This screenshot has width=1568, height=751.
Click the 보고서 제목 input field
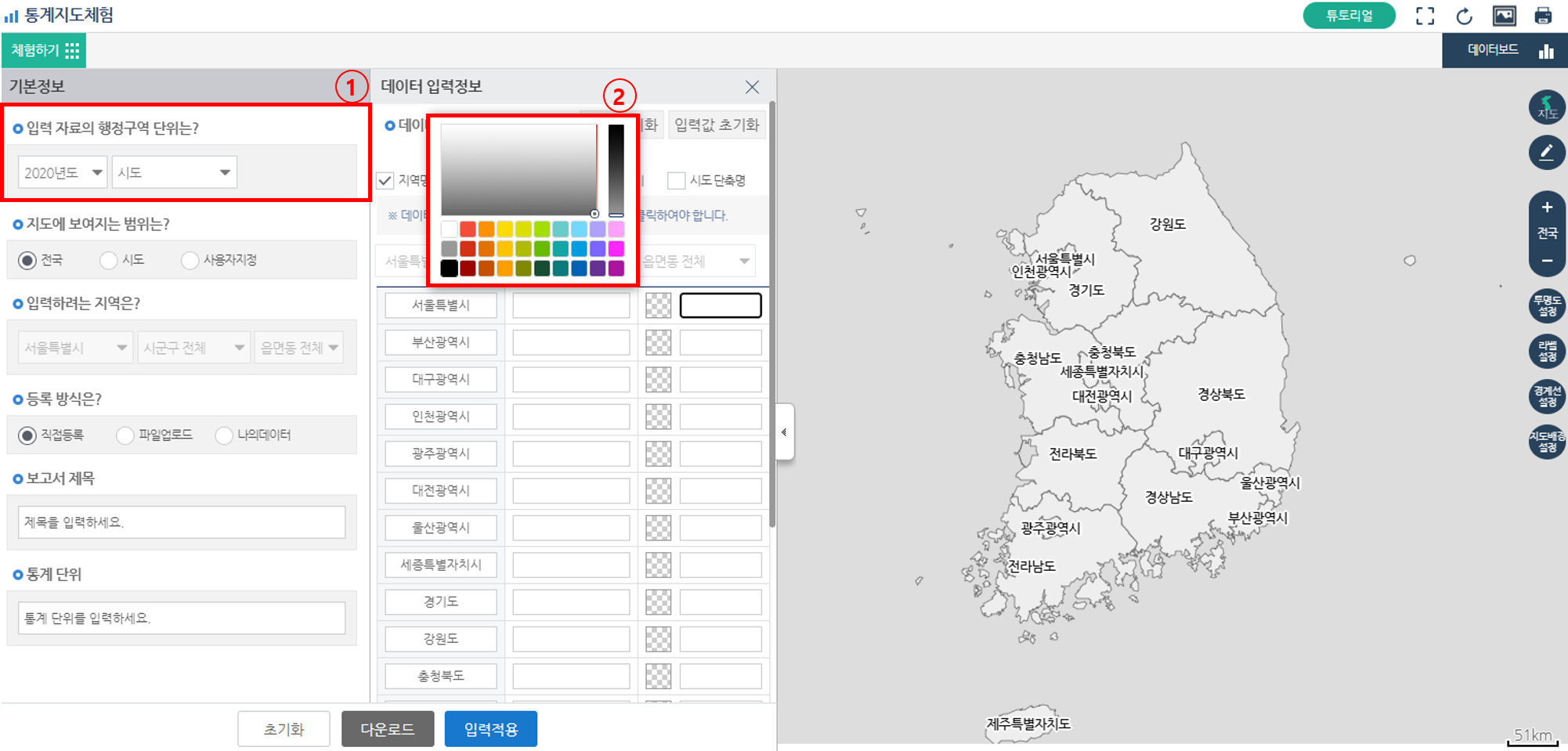click(182, 522)
